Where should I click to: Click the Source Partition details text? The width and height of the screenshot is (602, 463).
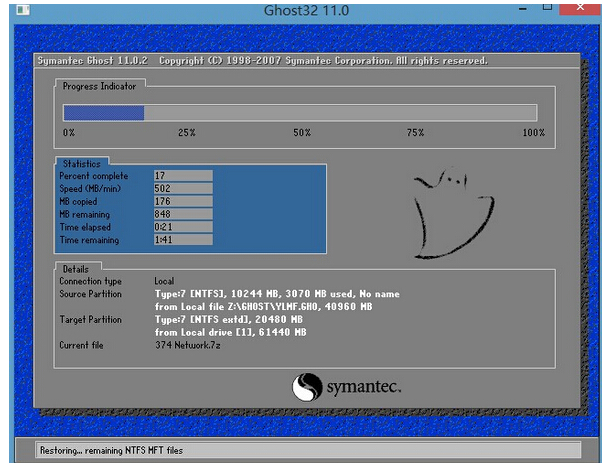(277, 295)
